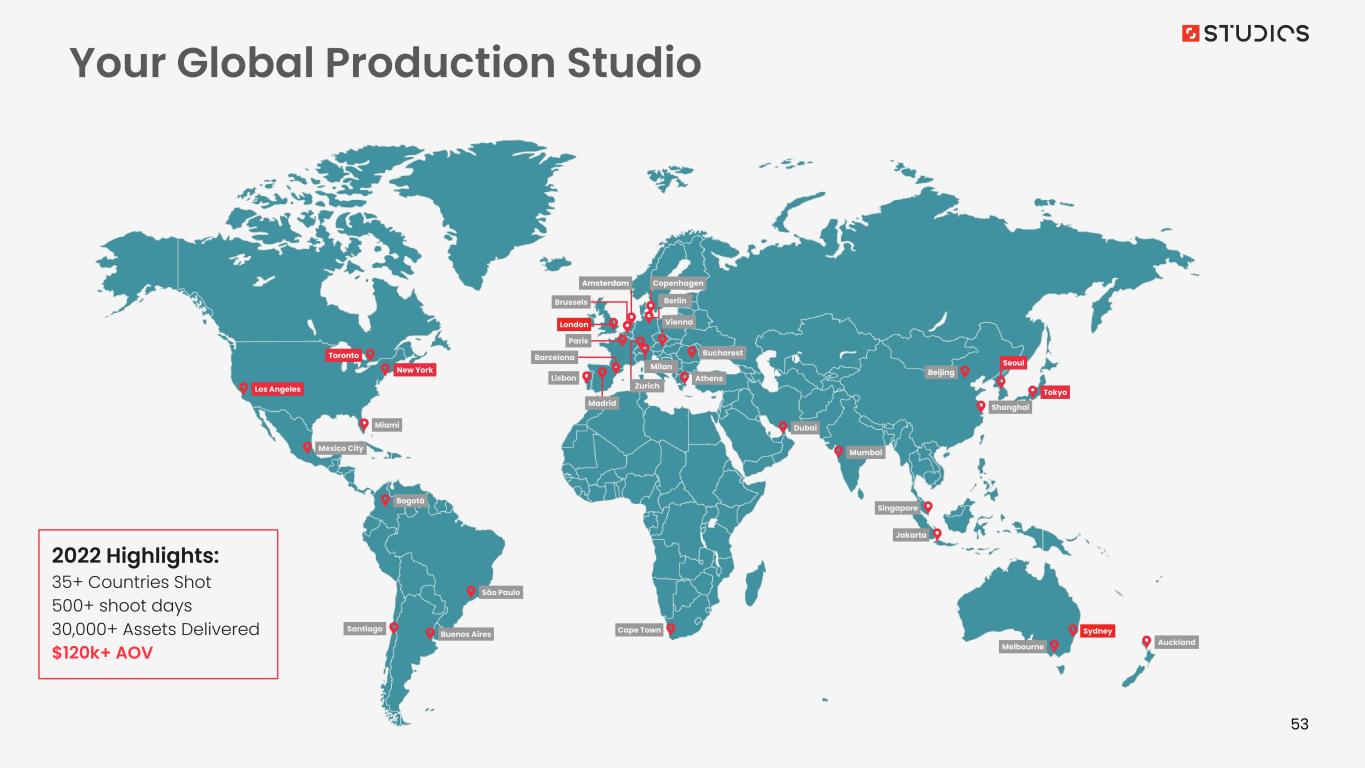Select the Mumbai location pin

pyautogui.click(x=839, y=451)
